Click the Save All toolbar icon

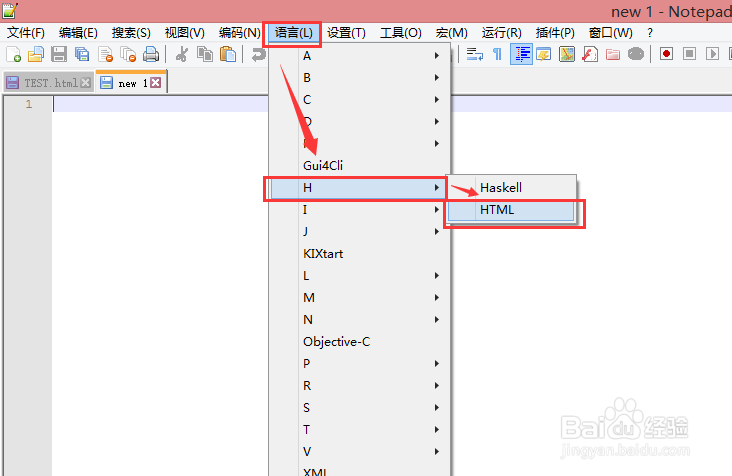(82, 55)
